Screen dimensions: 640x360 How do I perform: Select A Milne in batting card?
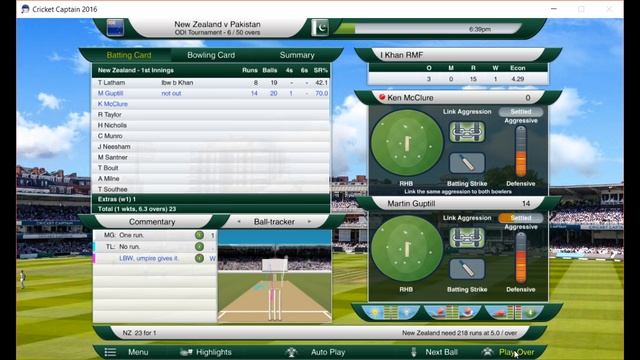(211, 178)
